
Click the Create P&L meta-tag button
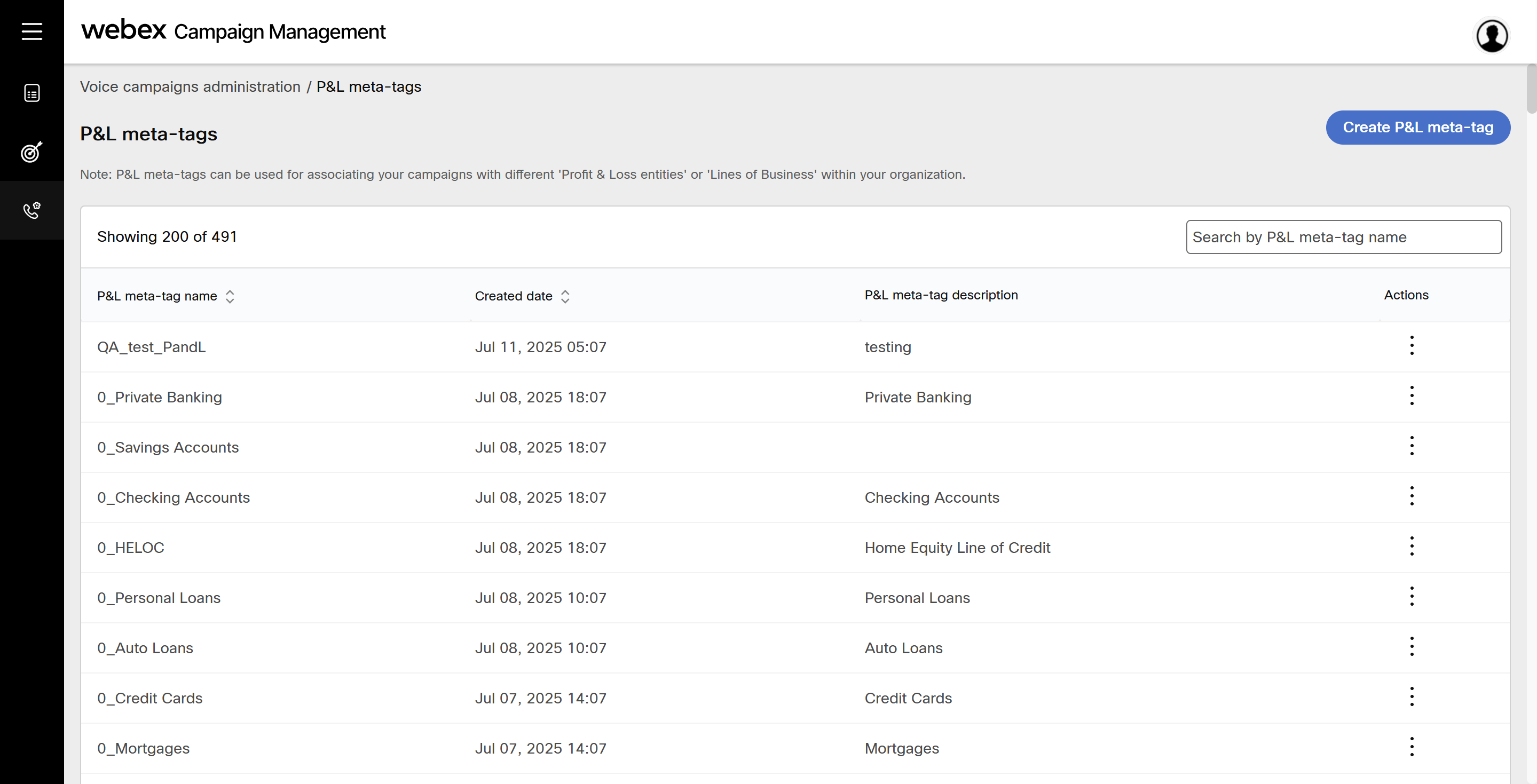[x=1417, y=127]
